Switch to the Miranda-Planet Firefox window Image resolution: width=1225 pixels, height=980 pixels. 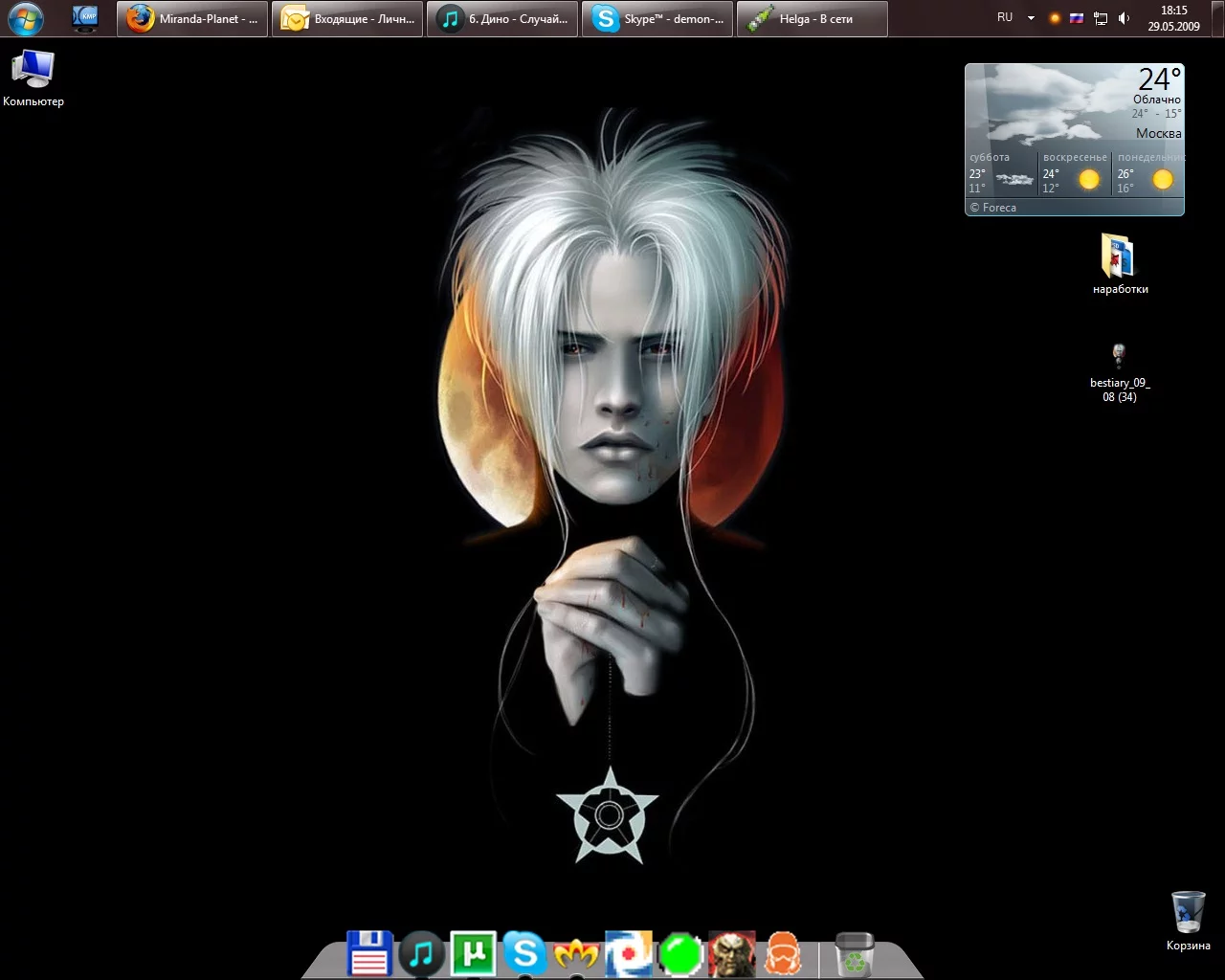[192, 18]
